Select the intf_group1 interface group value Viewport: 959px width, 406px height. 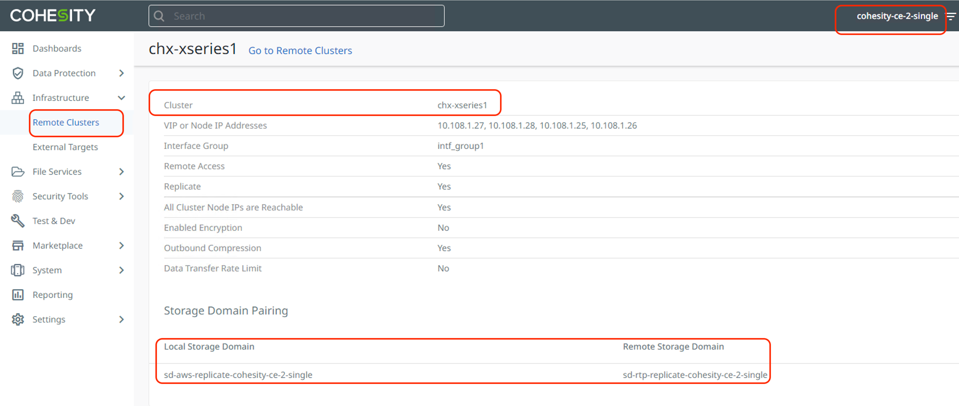pyautogui.click(x=462, y=146)
